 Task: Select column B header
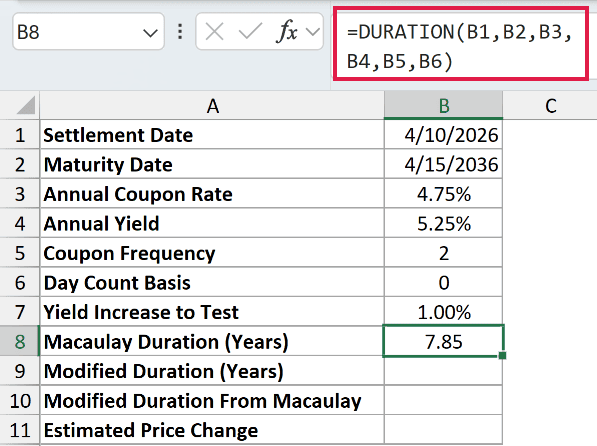coord(444,106)
